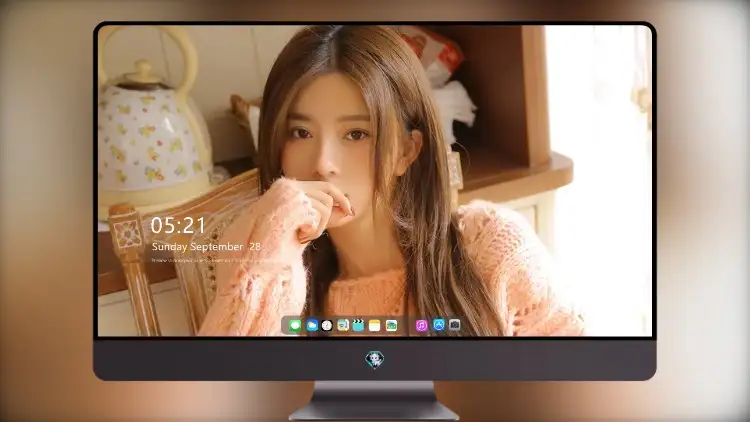Open the green Messages dock icon
This screenshot has width=750, height=422.
[295, 326]
